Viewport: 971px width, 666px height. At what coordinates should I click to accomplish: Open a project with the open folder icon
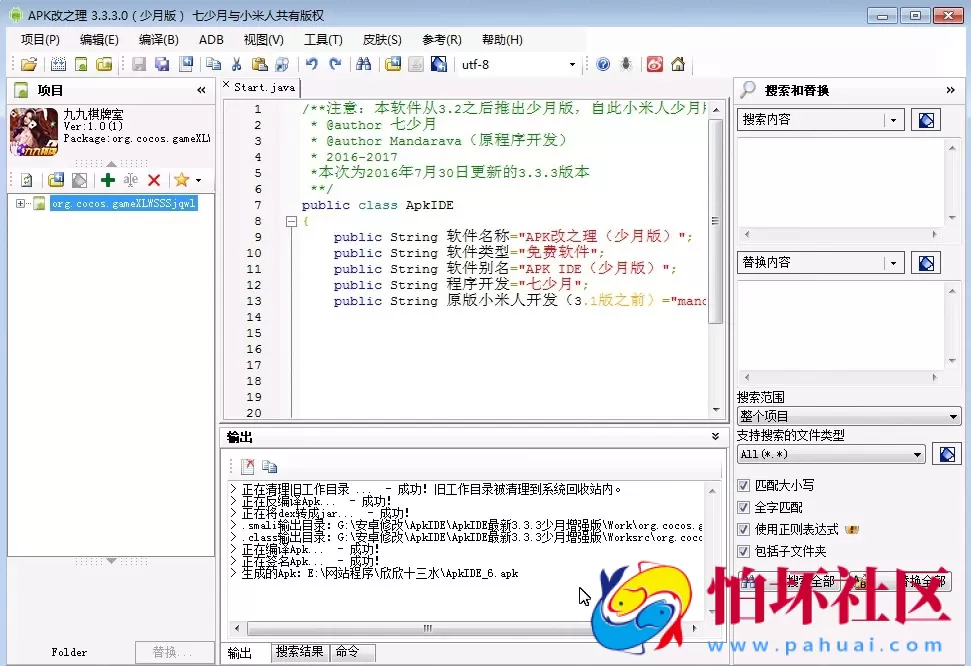[x=28, y=63]
